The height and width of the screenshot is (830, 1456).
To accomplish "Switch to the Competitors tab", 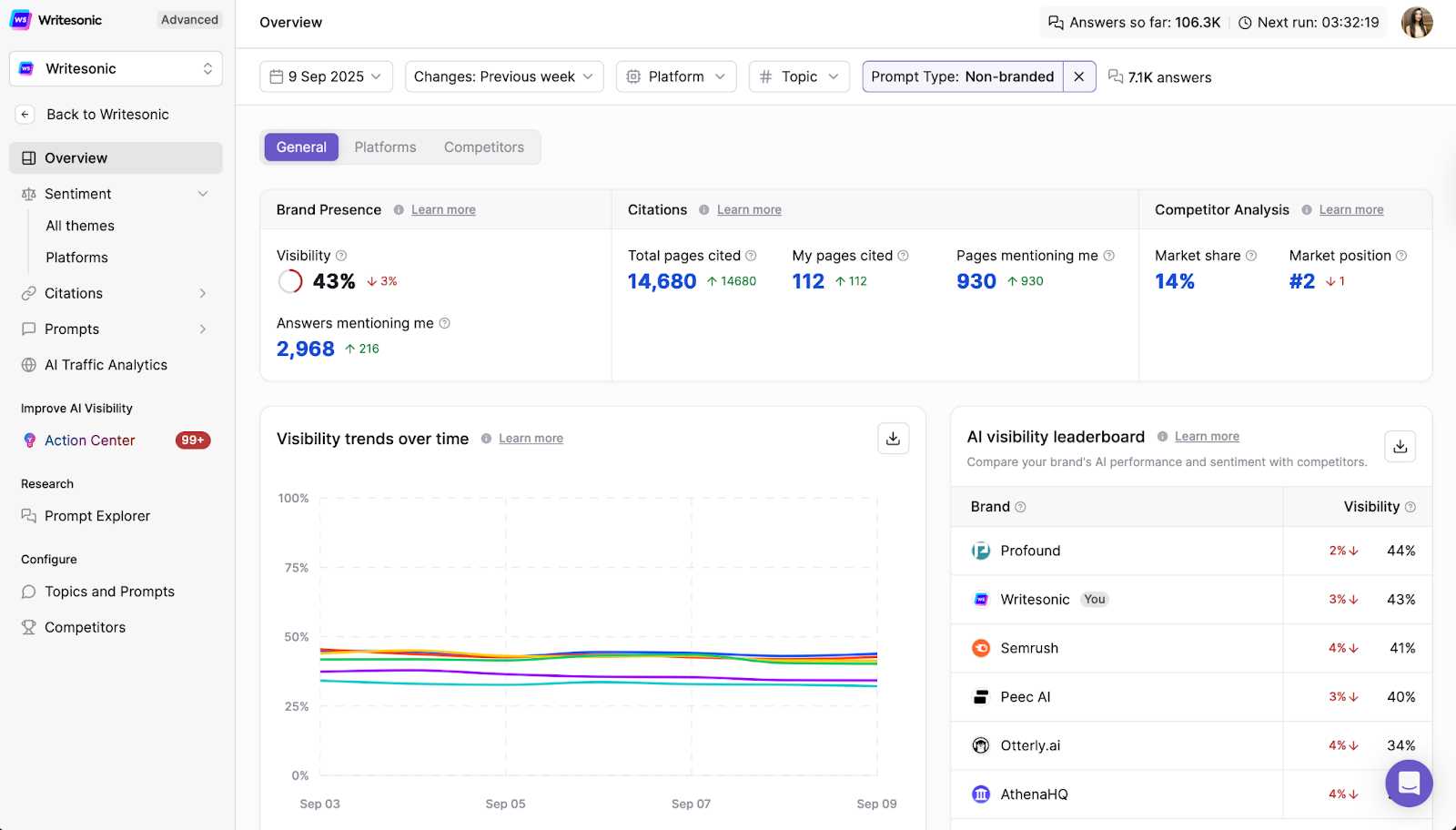I will [484, 147].
